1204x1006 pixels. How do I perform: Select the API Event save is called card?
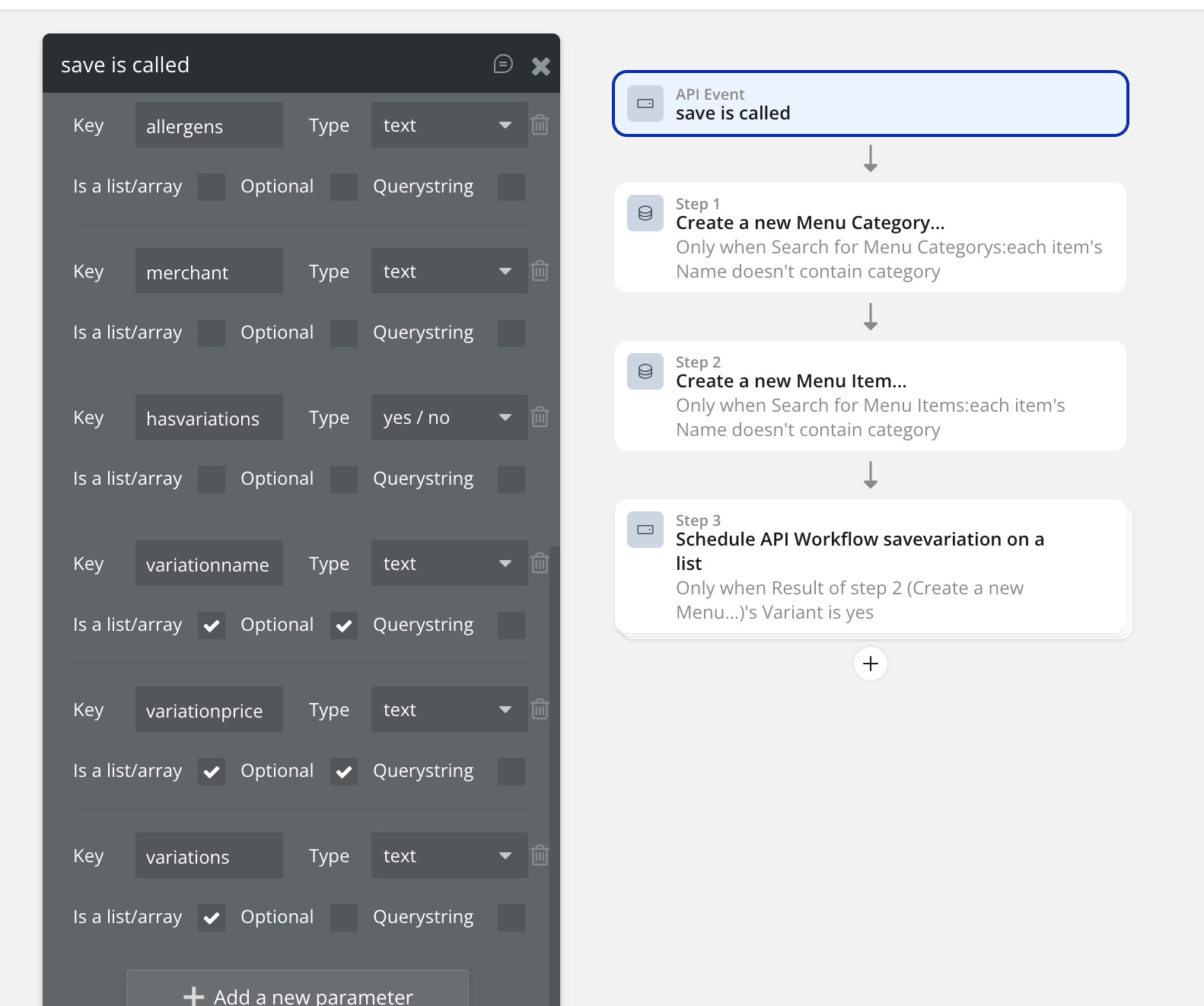871,103
